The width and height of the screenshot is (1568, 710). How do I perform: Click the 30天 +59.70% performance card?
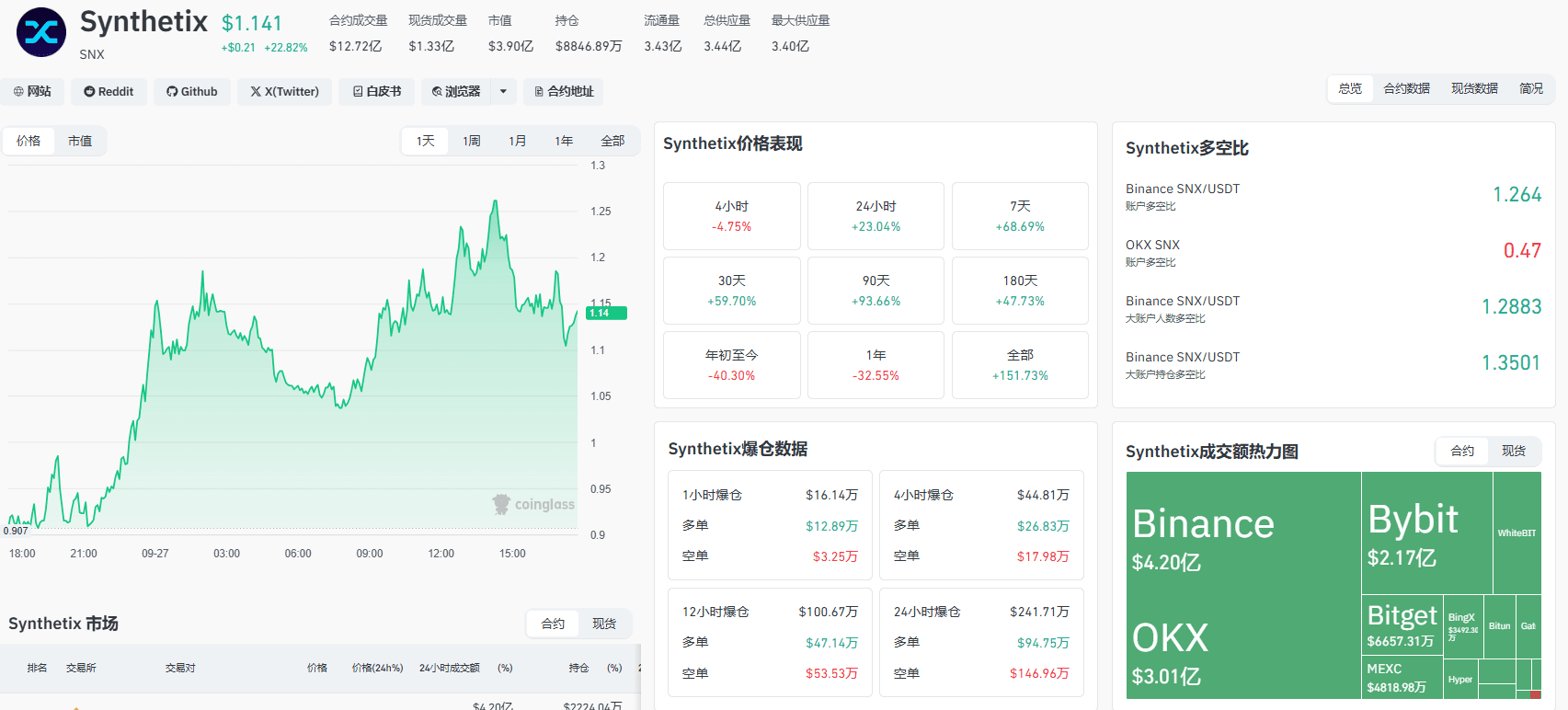(732, 291)
